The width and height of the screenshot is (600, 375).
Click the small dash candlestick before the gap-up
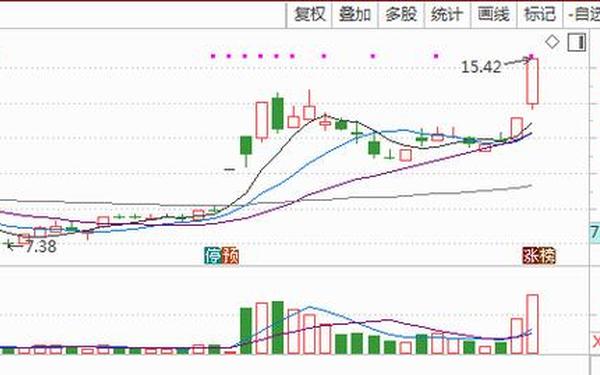229,169
